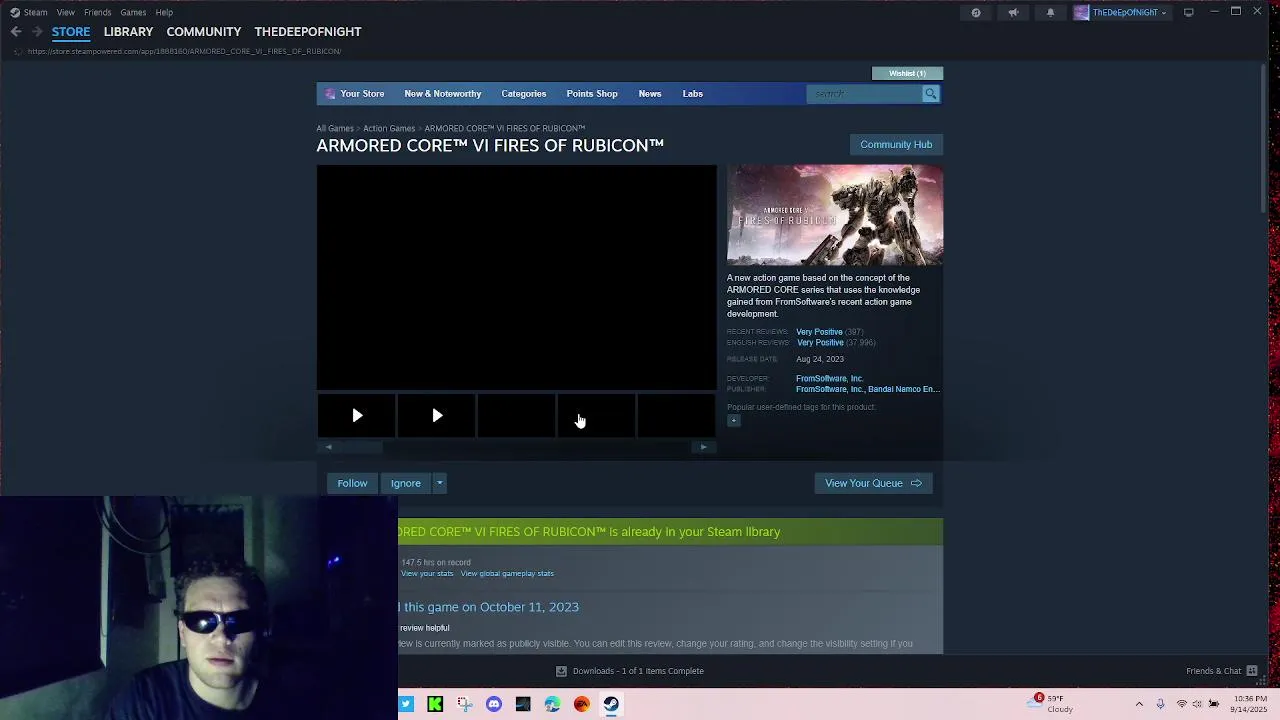Click the Armored Core header artwork
Viewport: 1280px width, 720px height.
click(x=835, y=215)
